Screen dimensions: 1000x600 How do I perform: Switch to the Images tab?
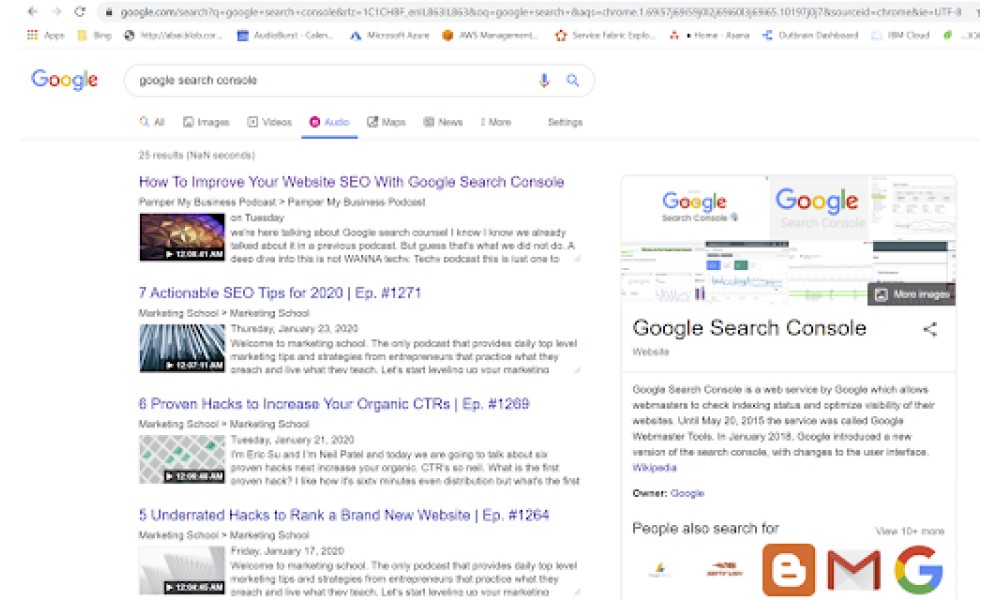[x=206, y=122]
